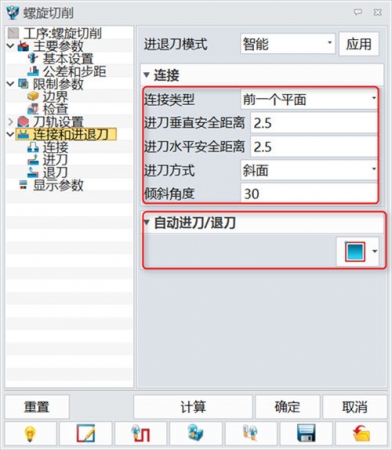Click the light bulb hint icon

click(x=30, y=433)
